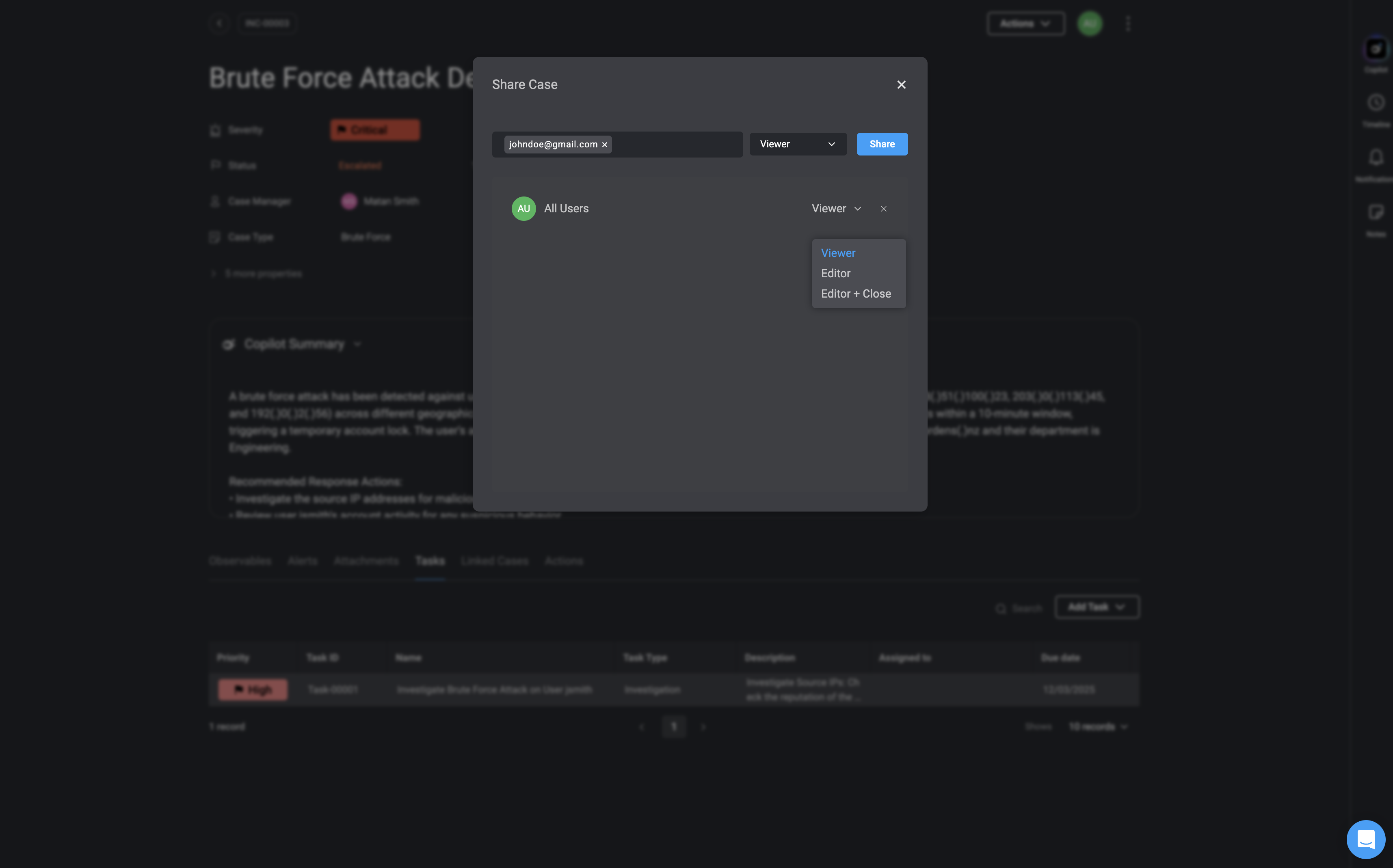Select Editor option in permission menu
Screen dimensions: 1393x868
coord(835,274)
